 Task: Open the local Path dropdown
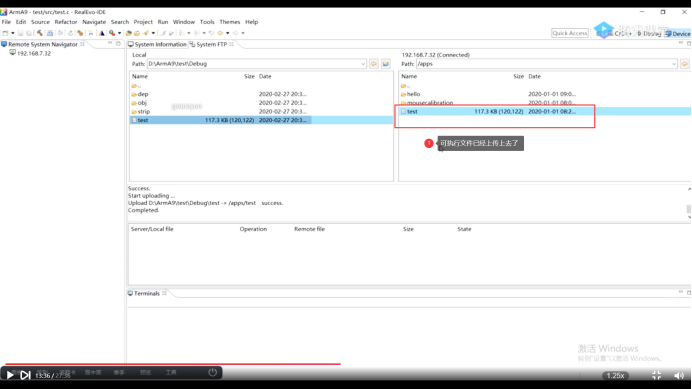click(363, 64)
